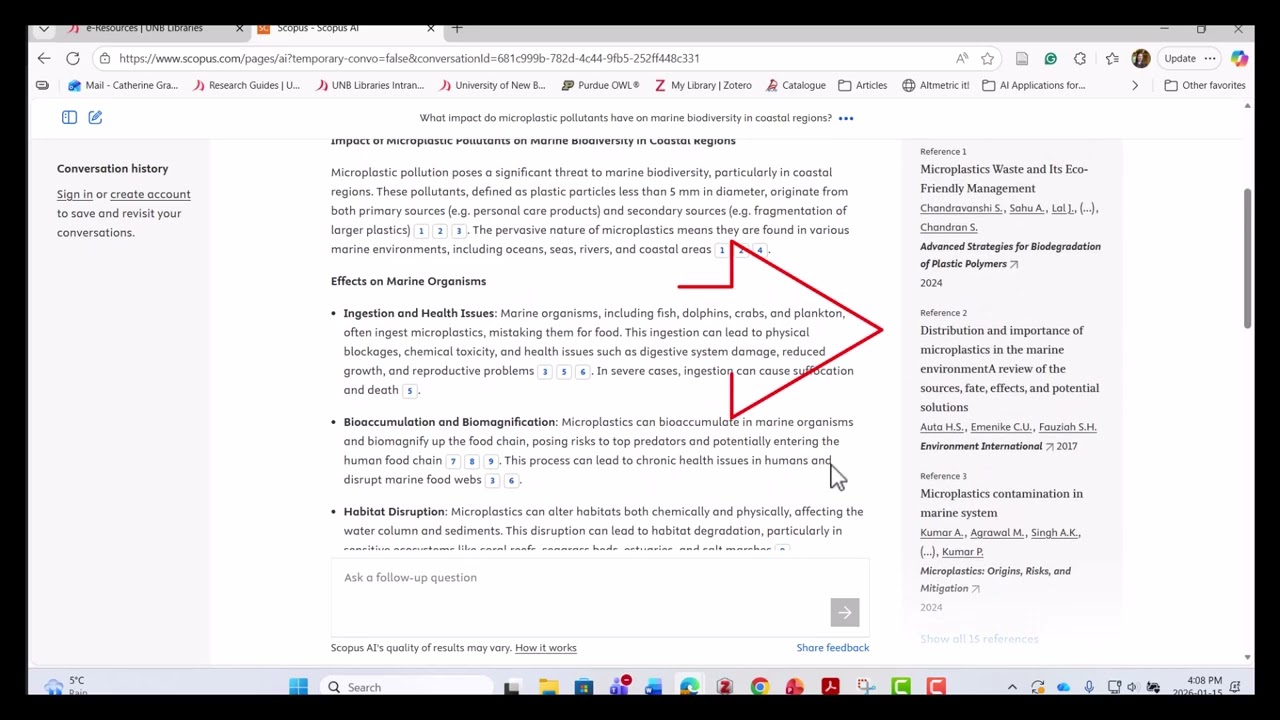Open Adobe Acrobat from taskbar

(x=830, y=687)
